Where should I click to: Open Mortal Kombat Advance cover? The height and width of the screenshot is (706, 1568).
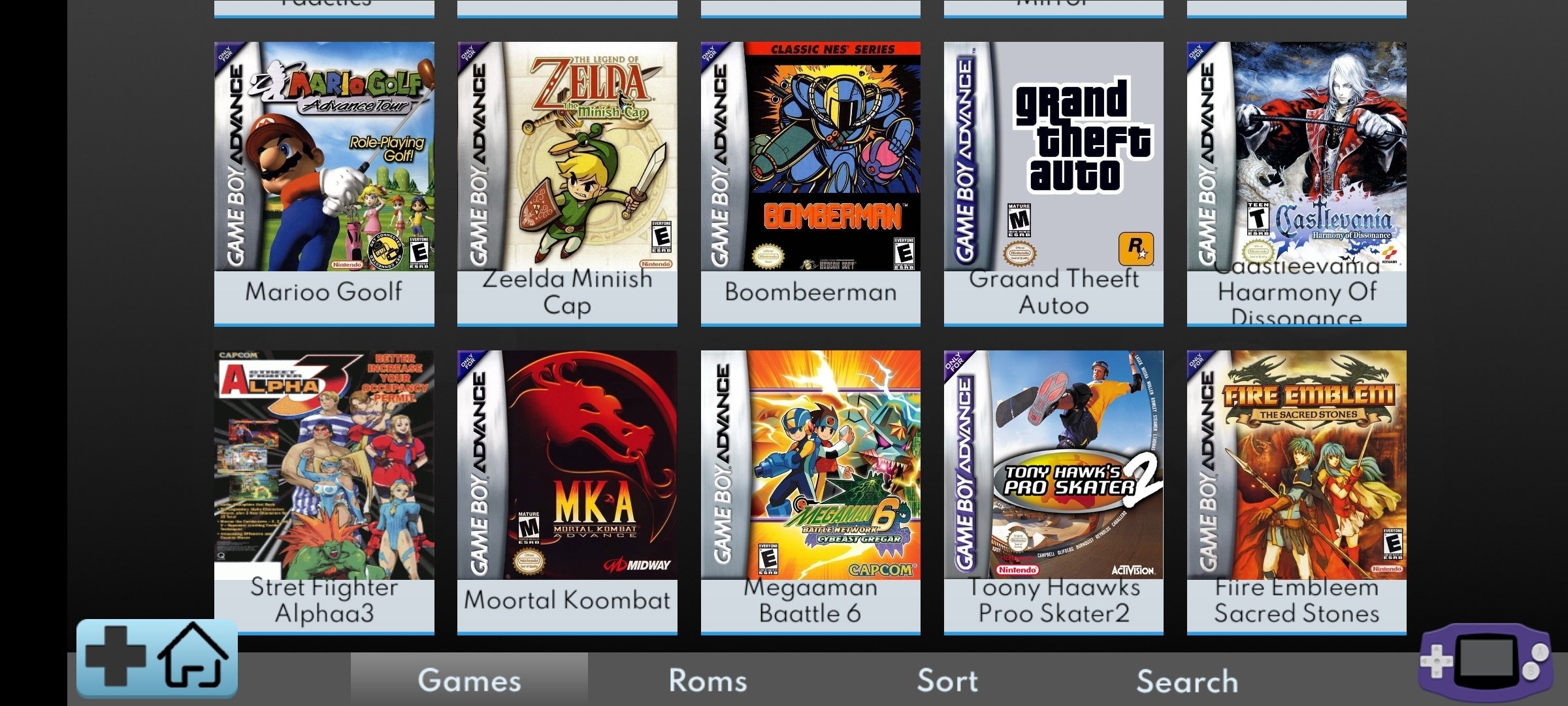567,465
